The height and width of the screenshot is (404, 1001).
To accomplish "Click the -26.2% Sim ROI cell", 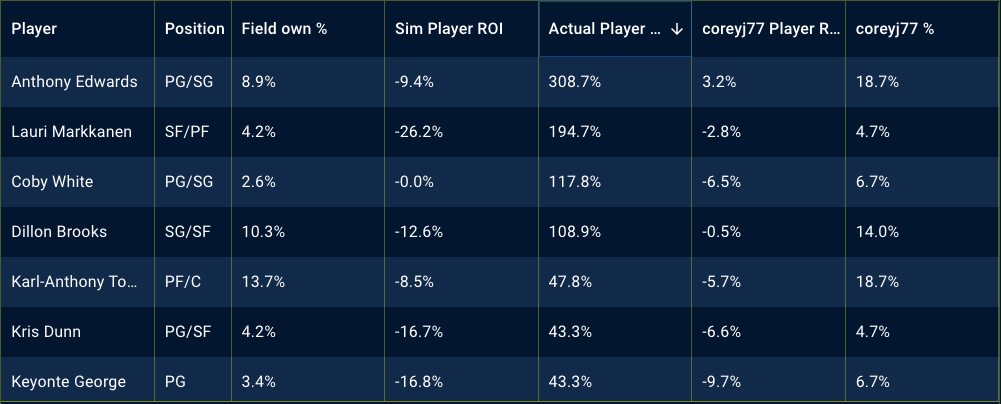I will pos(417,132).
